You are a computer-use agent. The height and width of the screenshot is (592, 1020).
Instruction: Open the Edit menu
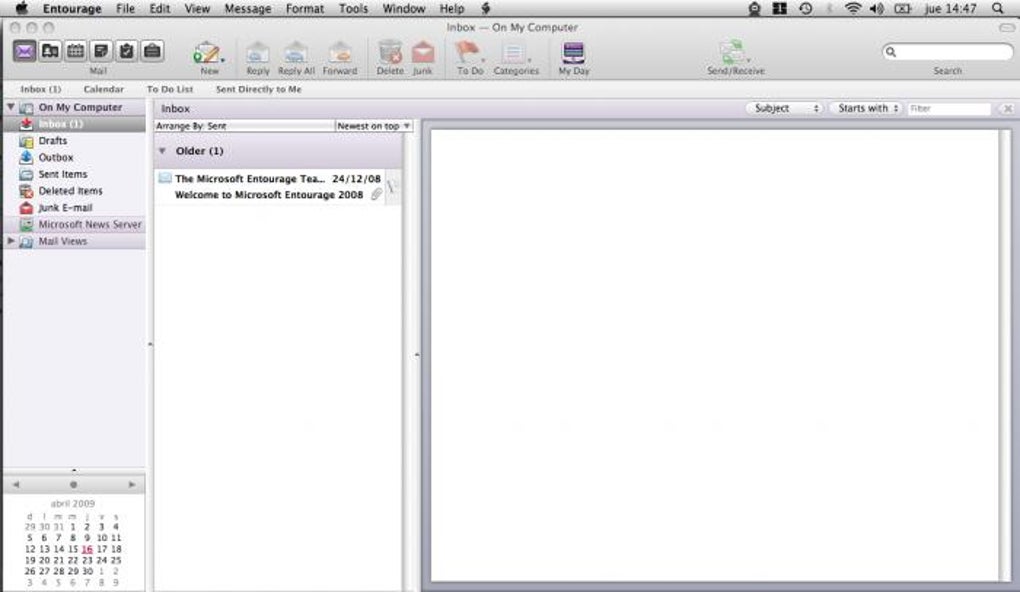[x=159, y=8]
